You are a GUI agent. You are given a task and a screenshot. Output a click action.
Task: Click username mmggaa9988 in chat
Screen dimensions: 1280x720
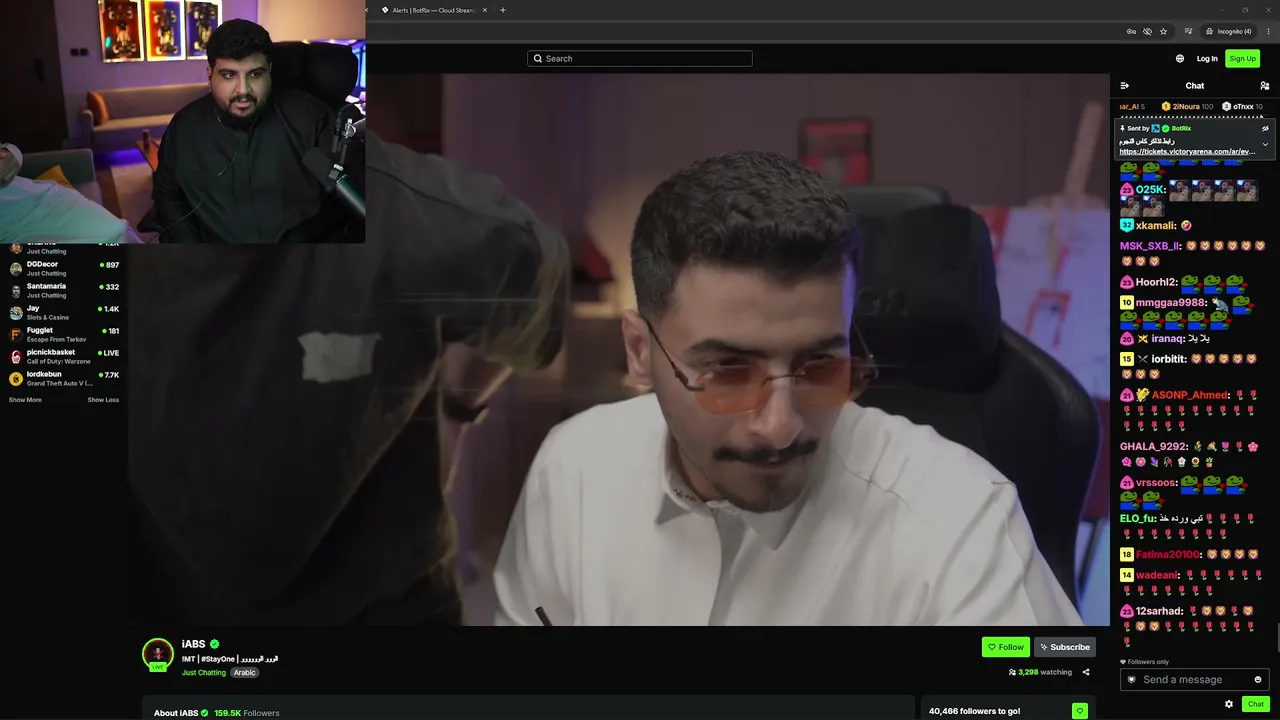(1171, 303)
